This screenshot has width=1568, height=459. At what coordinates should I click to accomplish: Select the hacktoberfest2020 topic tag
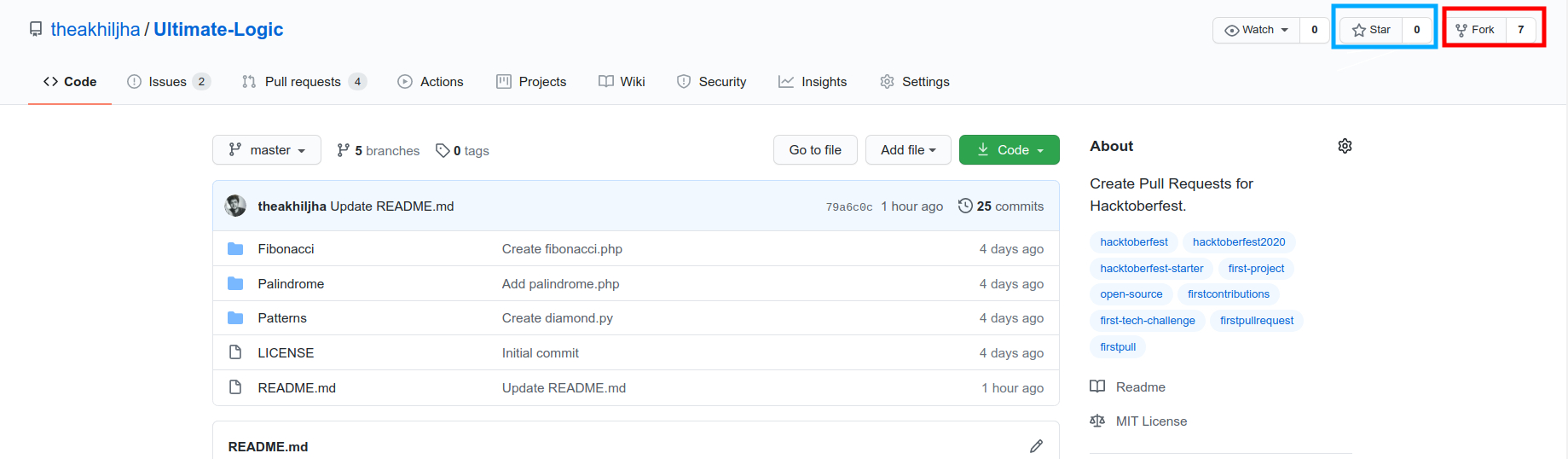pyautogui.click(x=1239, y=242)
